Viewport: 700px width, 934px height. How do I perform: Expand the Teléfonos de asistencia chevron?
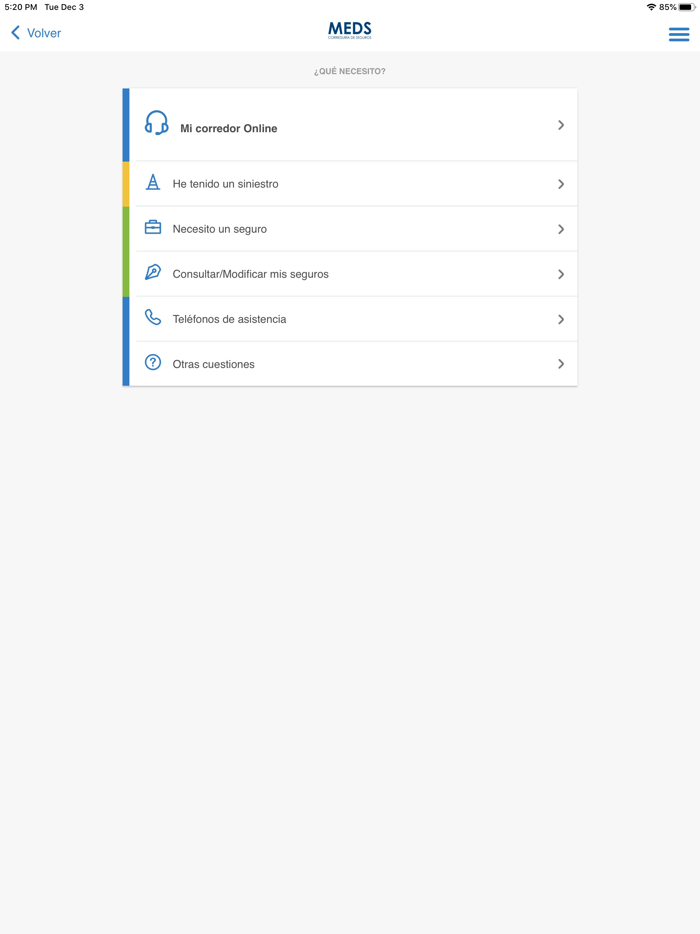click(561, 319)
